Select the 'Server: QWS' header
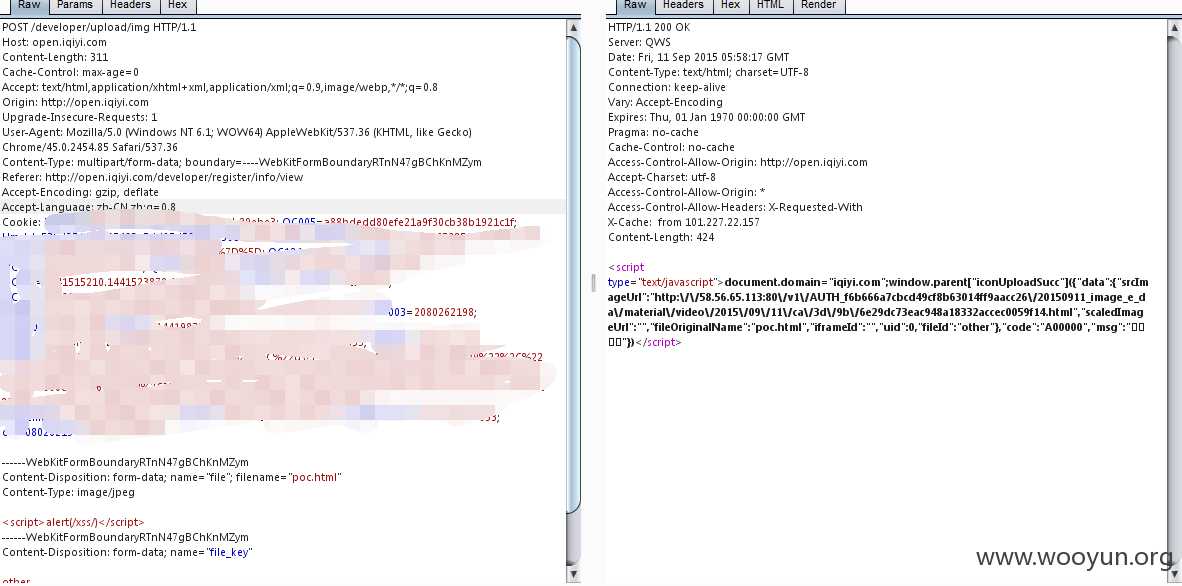This screenshot has width=1182, height=586. click(x=639, y=42)
